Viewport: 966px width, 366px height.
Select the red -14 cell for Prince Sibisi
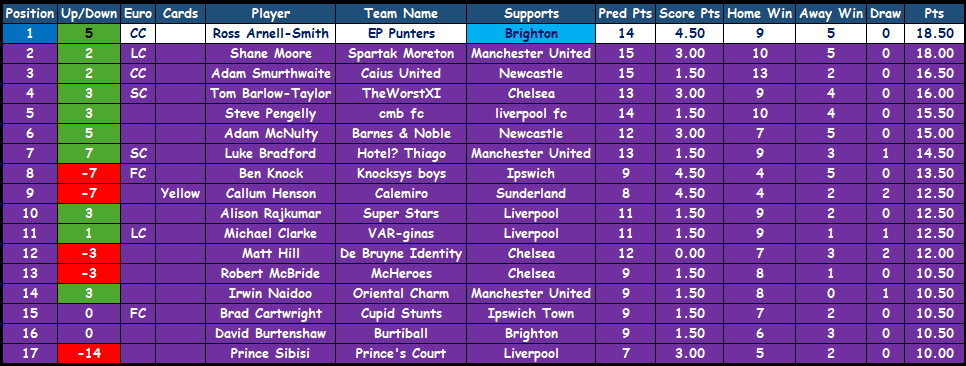click(89, 354)
